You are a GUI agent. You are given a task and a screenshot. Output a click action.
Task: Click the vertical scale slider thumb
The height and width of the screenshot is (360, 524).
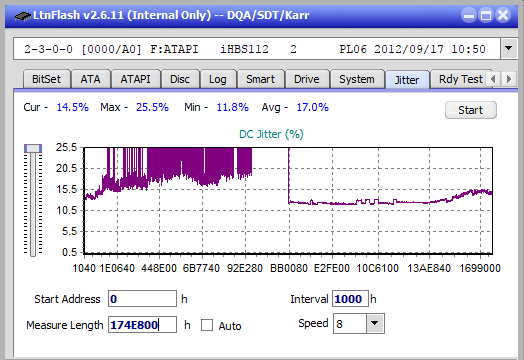(33, 148)
